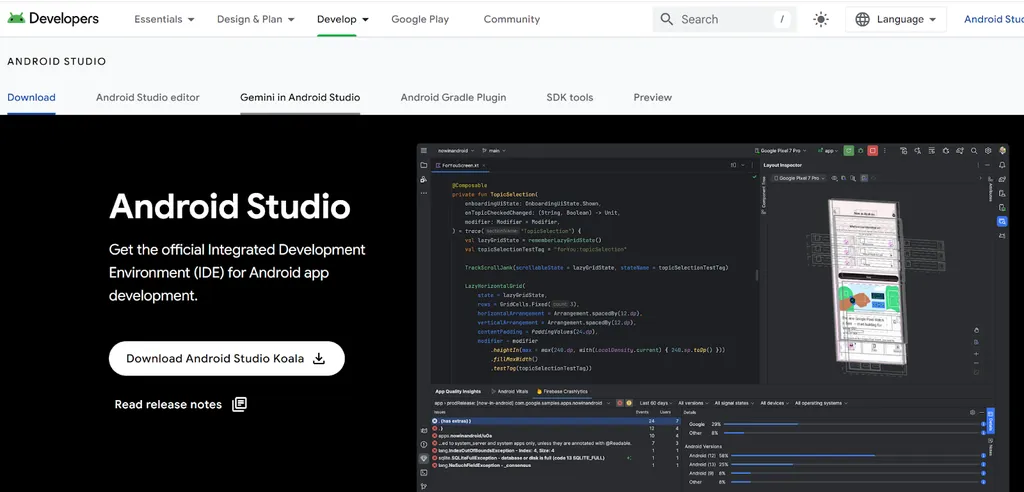
Task: Click the red Stop button in the IDE toolbar
Action: (x=872, y=150)
